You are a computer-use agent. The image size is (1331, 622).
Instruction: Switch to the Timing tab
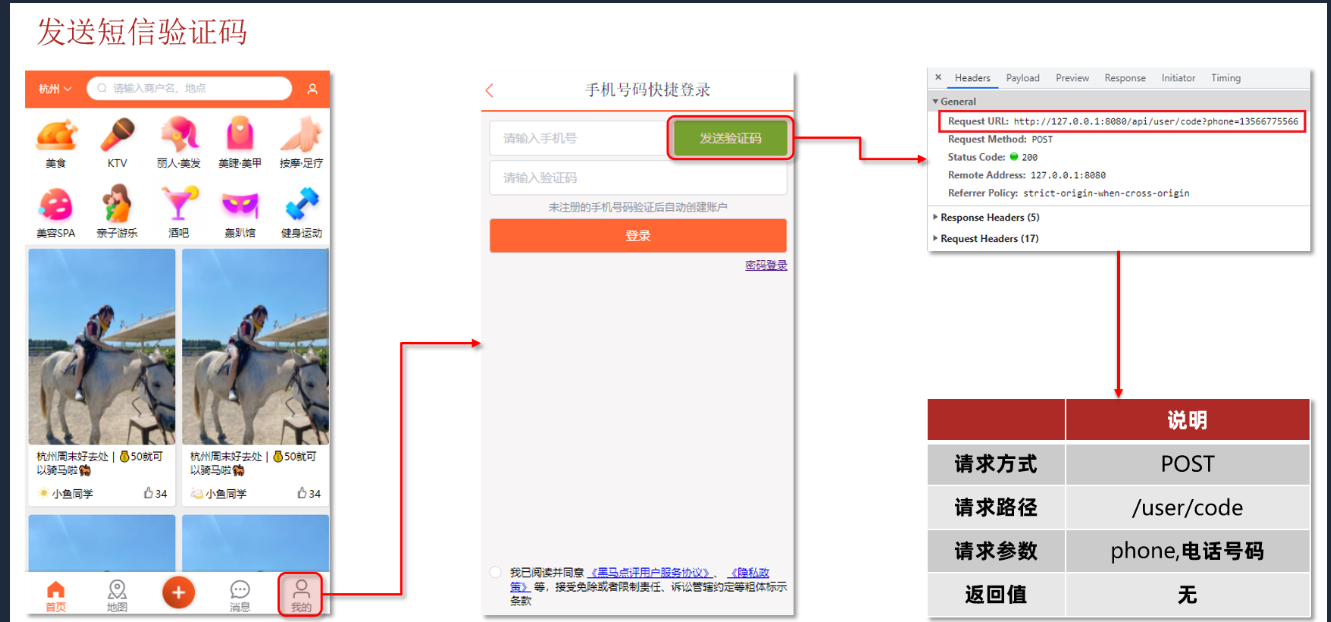coord(1225,78)
